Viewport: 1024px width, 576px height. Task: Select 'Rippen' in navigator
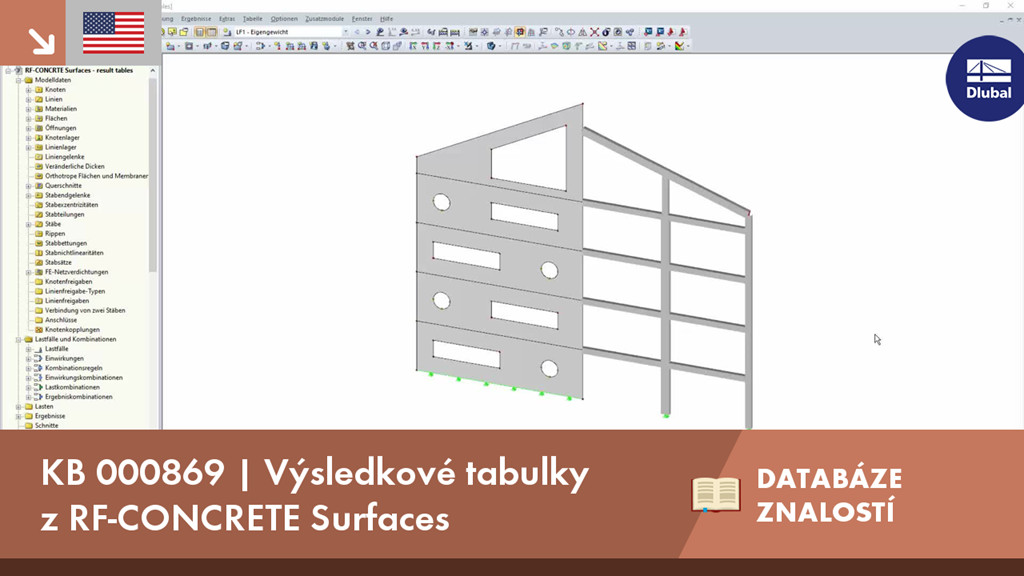click(55, 234)
